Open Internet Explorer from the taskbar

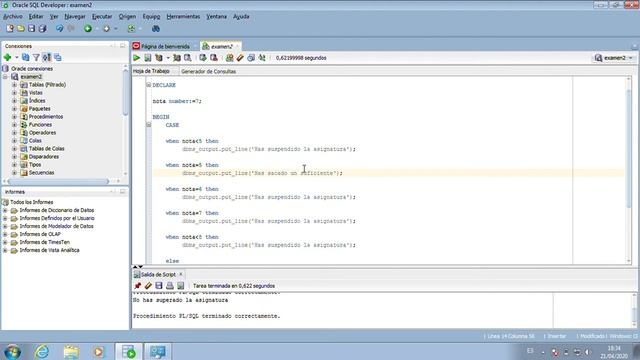pyautogui.click(x=42, y=351)
